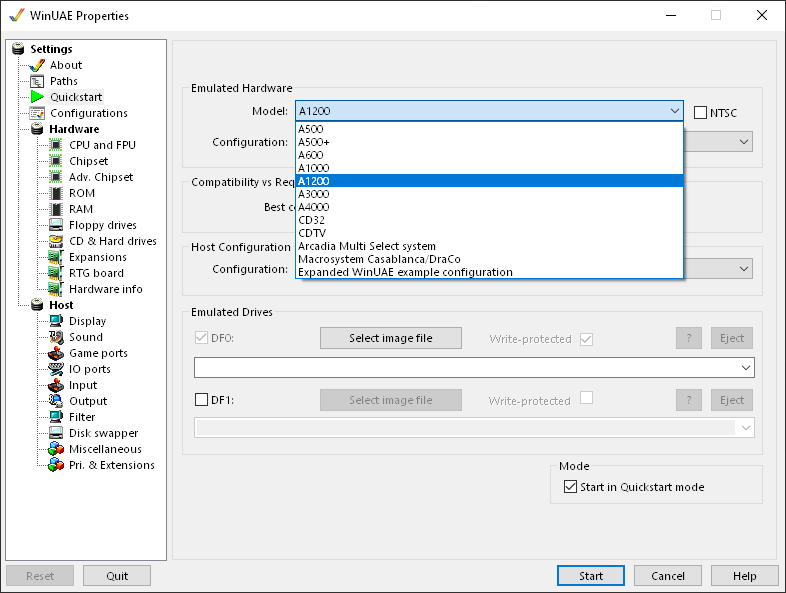Open the Hardware info icon
Viewport: 786px width, 593px height.
click(x=56, y=289)
